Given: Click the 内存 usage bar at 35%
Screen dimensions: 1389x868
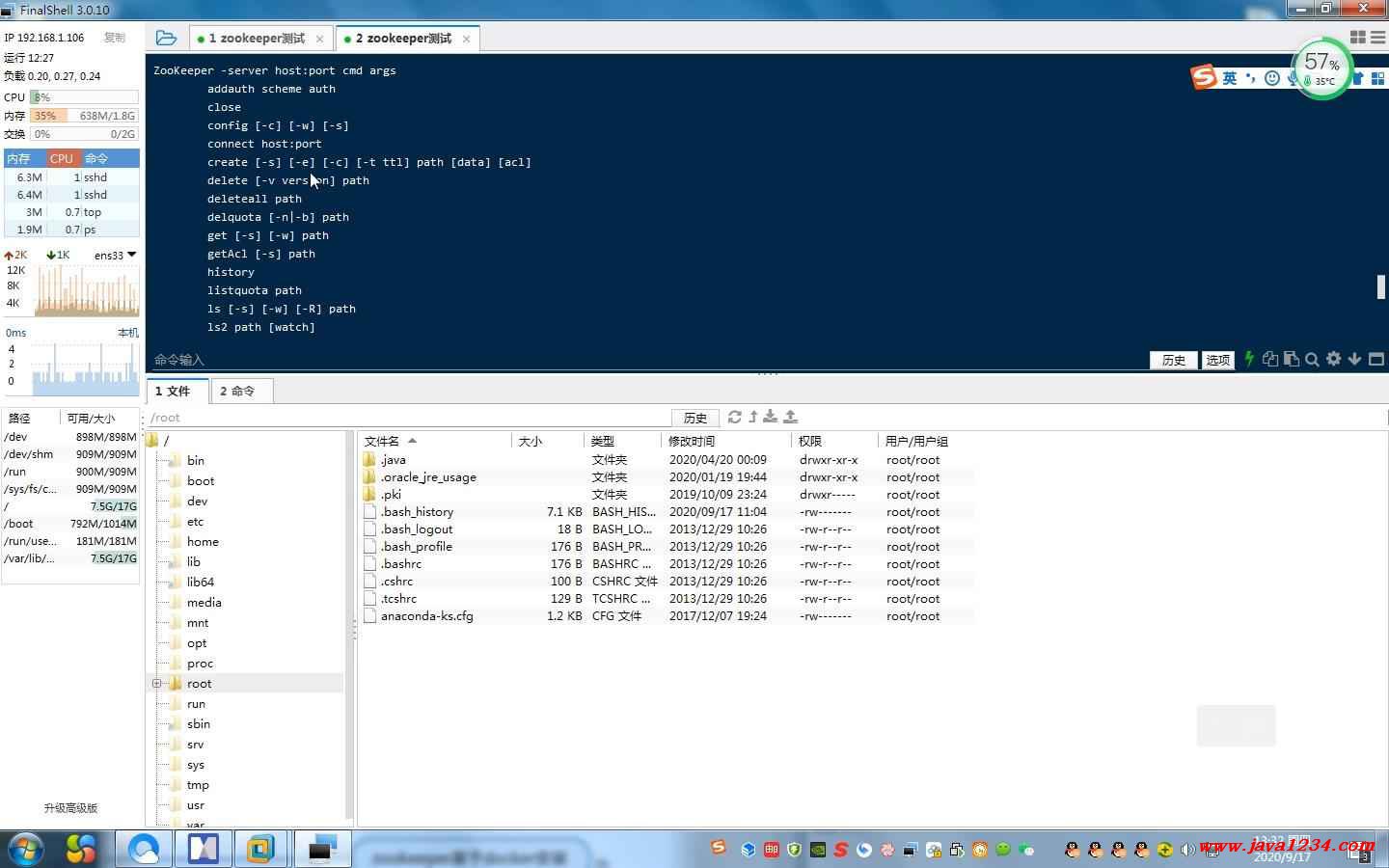Looking at the screenshot, I should 84,116.
